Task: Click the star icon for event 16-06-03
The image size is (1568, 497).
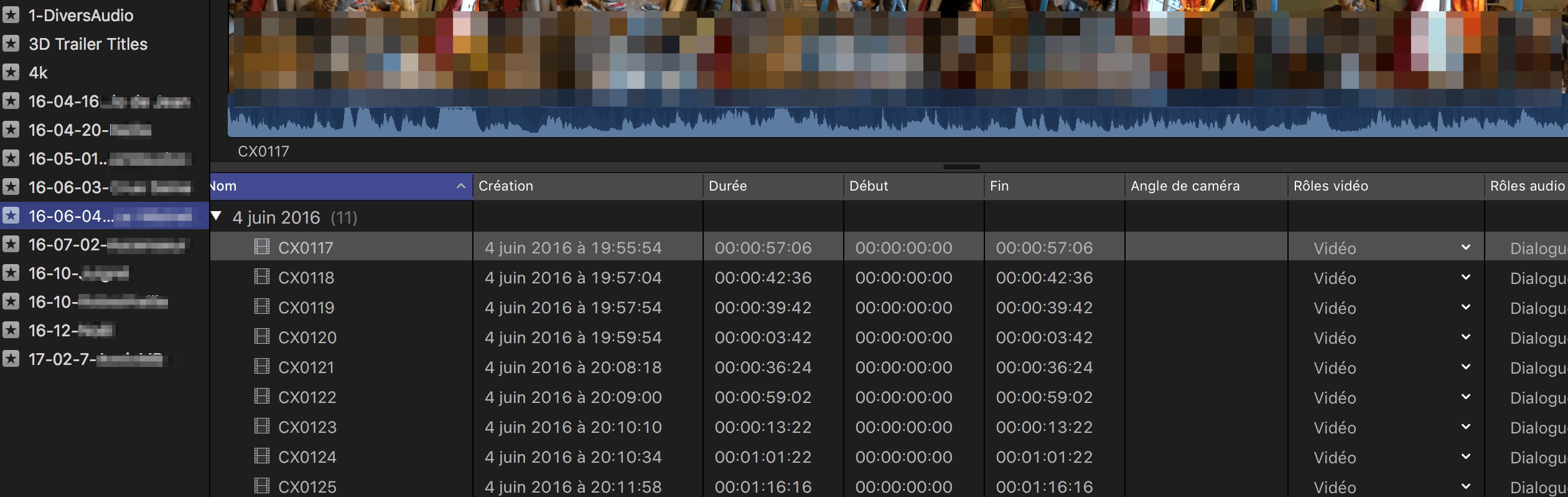Action: pyautogui.click(x=11, y=187)
